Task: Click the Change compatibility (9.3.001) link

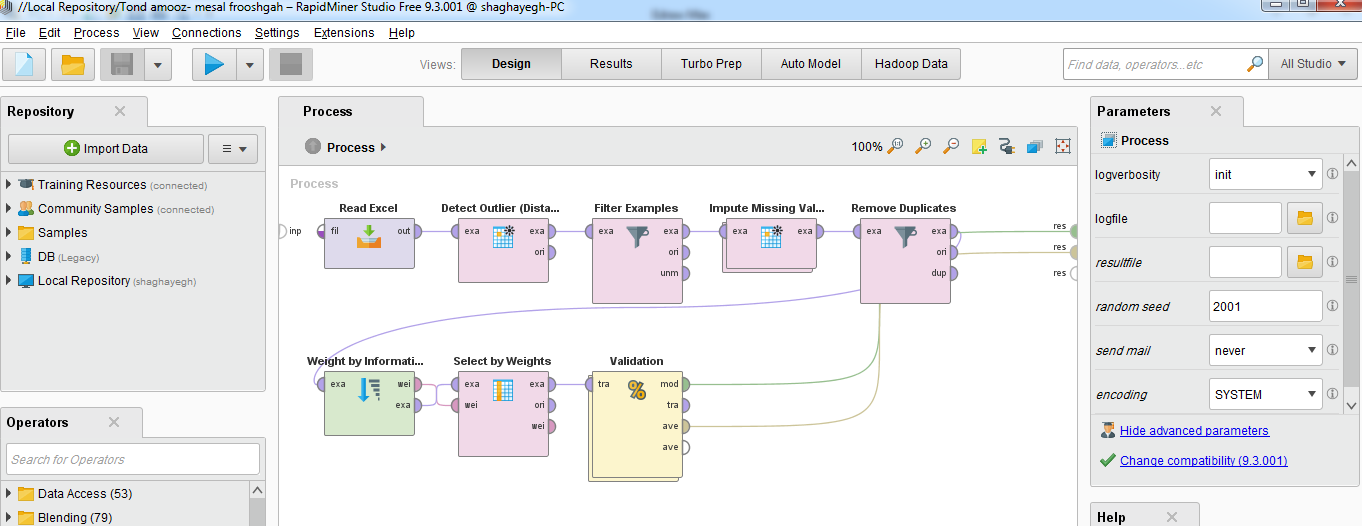Action: pyautogui.click(x=1203, y=461)
